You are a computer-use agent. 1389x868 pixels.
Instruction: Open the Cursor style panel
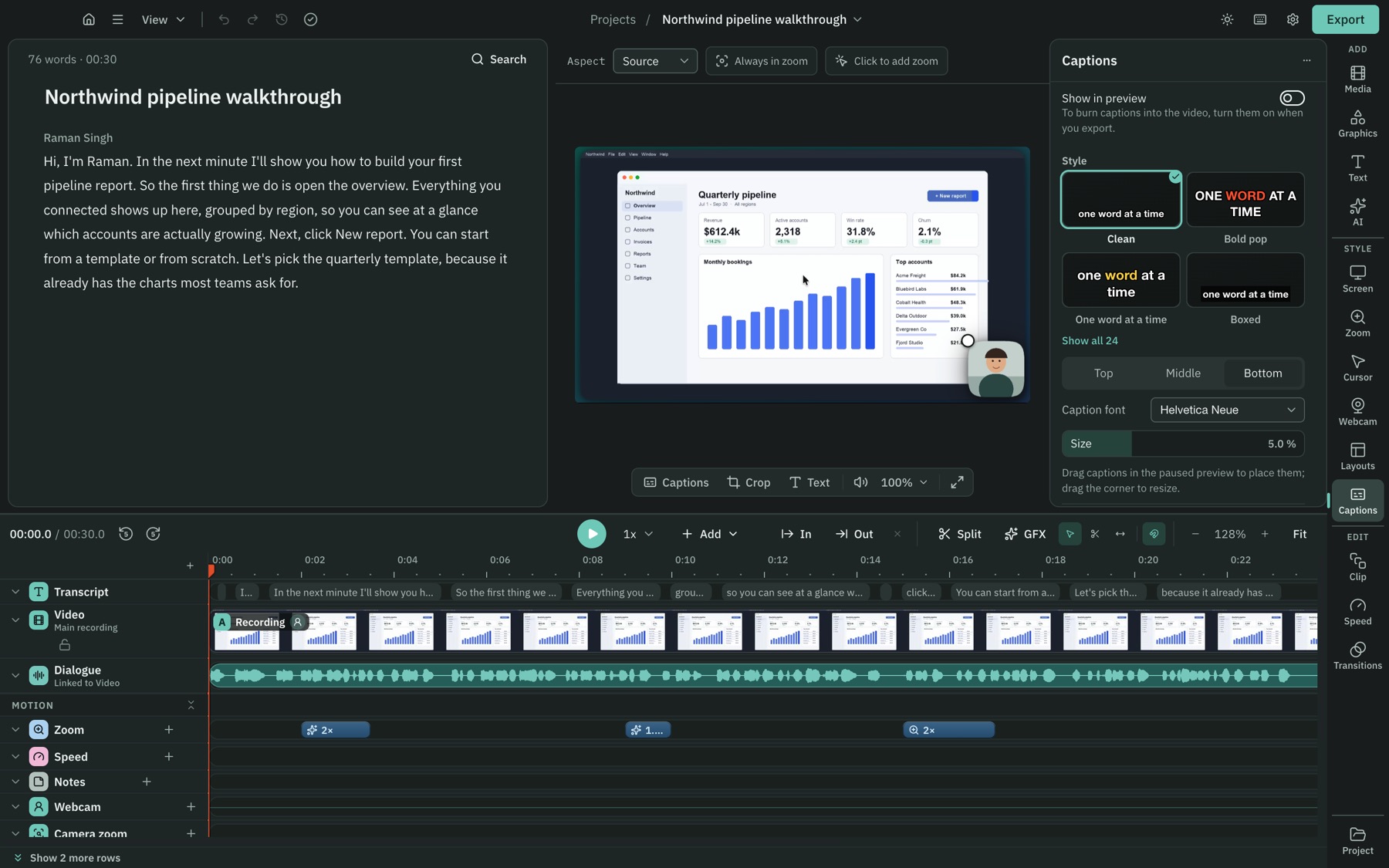(x=1357, y=367)
